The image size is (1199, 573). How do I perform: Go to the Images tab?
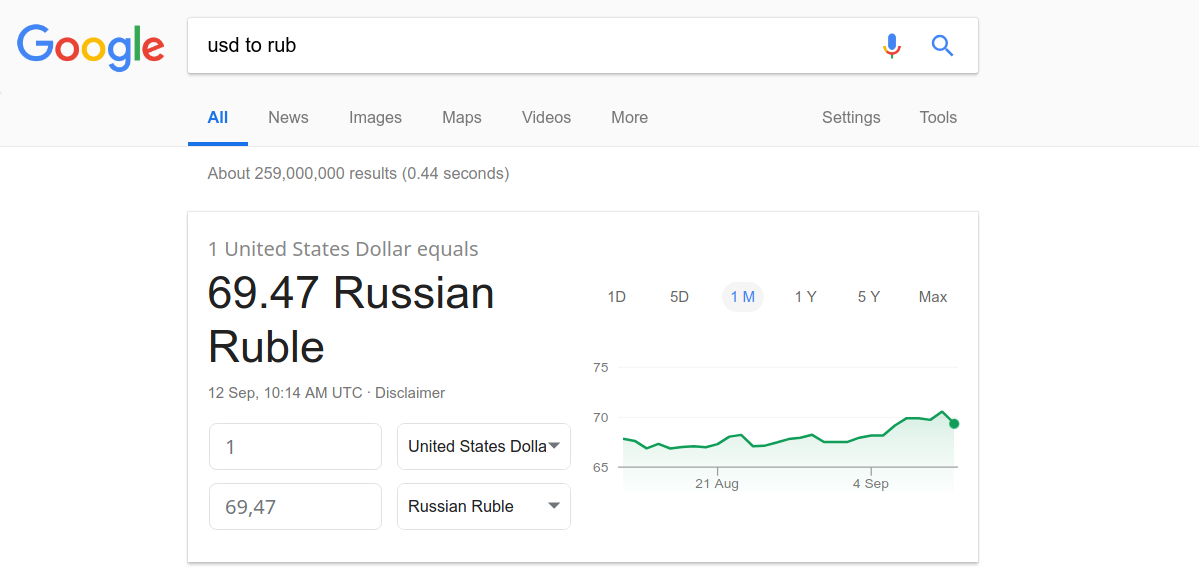tap(375, 117)
